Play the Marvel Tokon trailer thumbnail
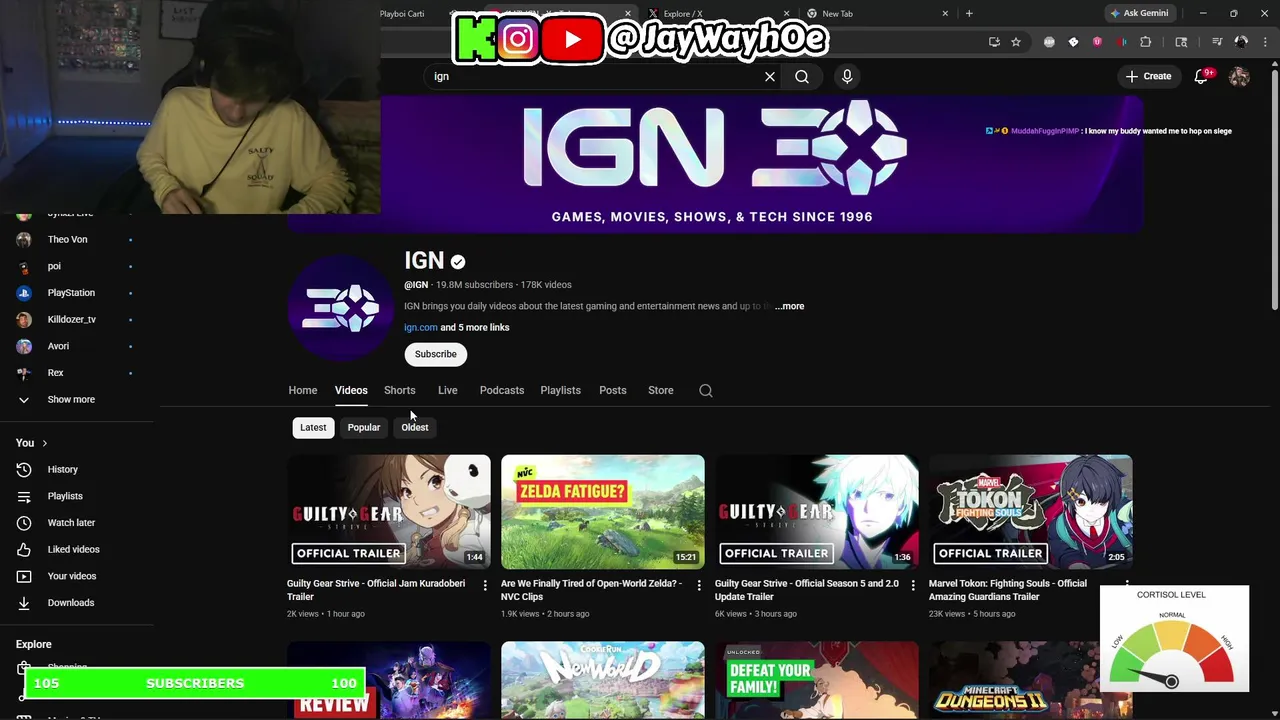This screenshot has height=720, width=1280. [1031, 512]
